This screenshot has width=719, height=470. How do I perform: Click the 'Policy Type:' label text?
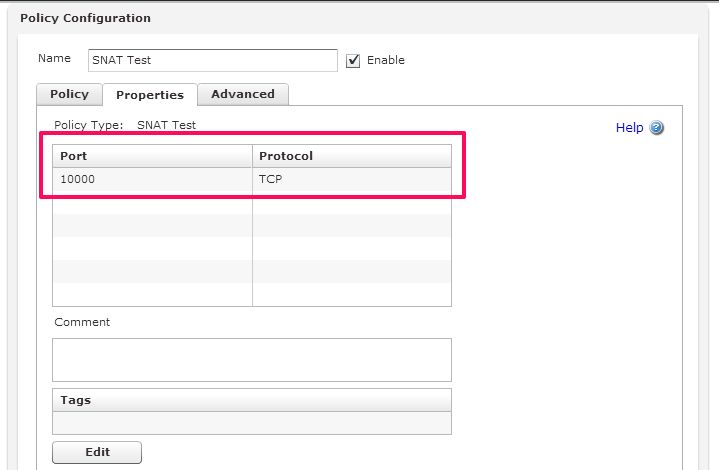click(88, 125)
